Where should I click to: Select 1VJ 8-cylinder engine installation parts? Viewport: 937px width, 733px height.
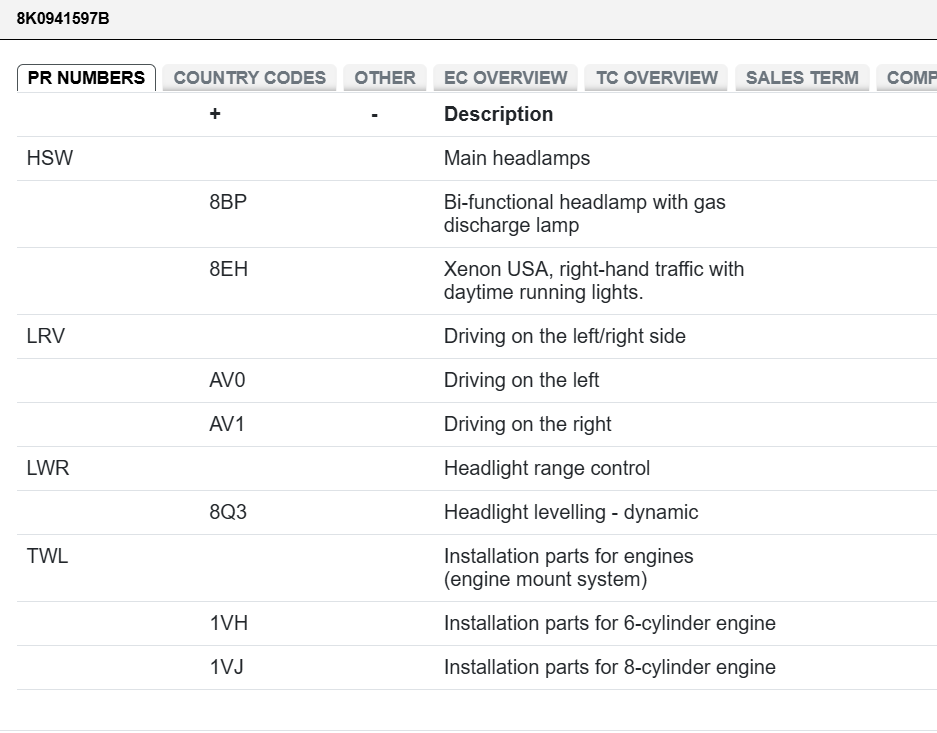tap(226, 667)
